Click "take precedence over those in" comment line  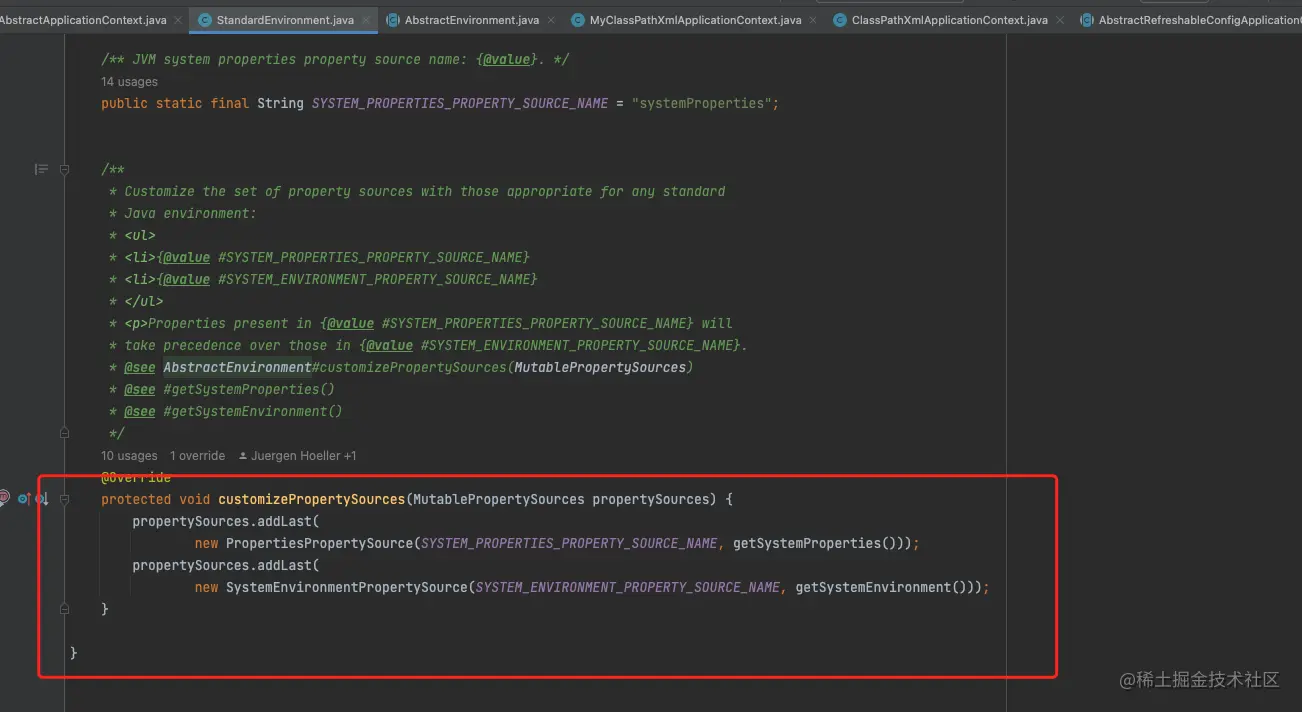[429, 345]
